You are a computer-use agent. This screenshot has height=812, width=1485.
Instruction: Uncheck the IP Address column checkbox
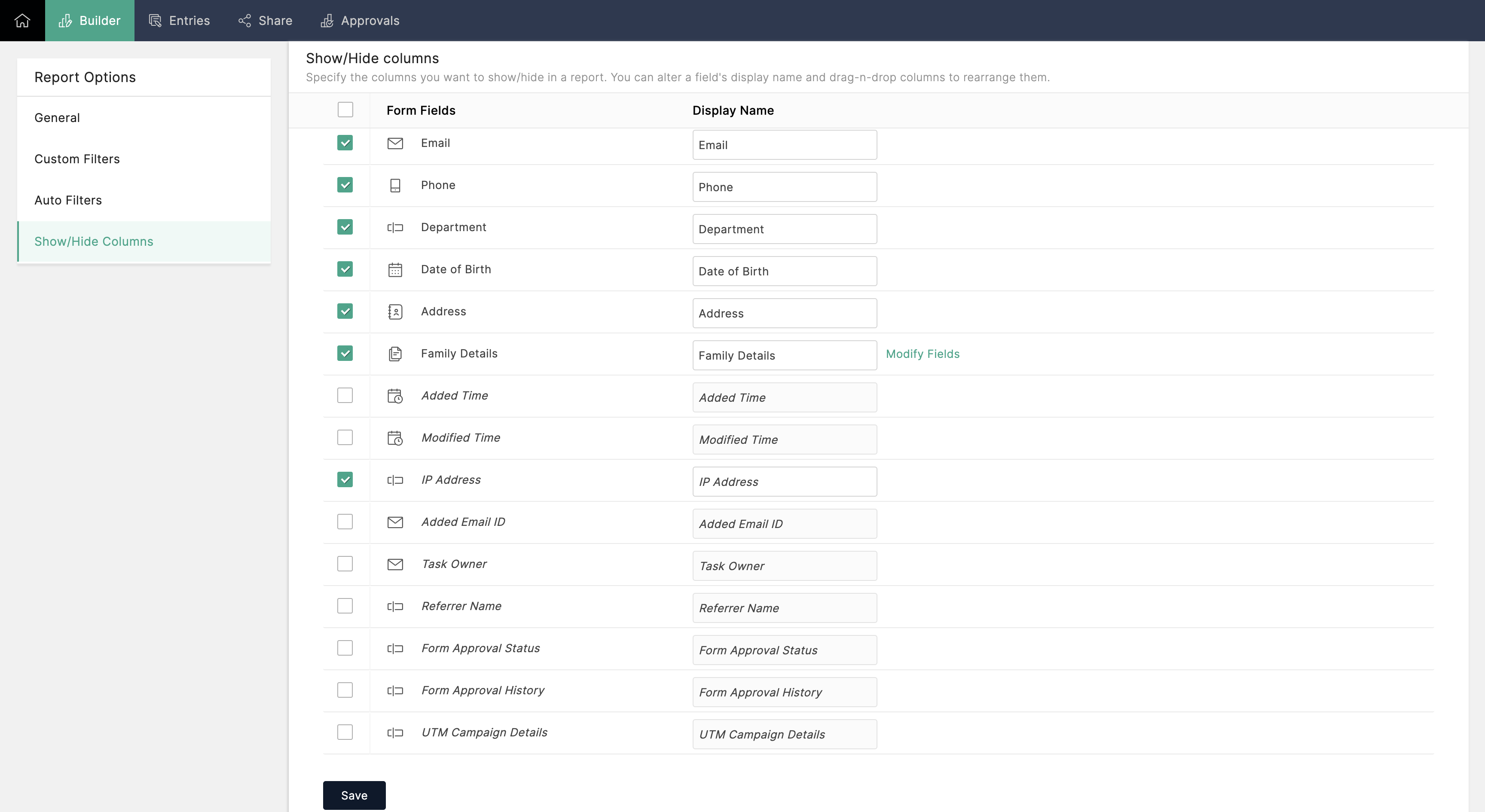click(345, 479)
